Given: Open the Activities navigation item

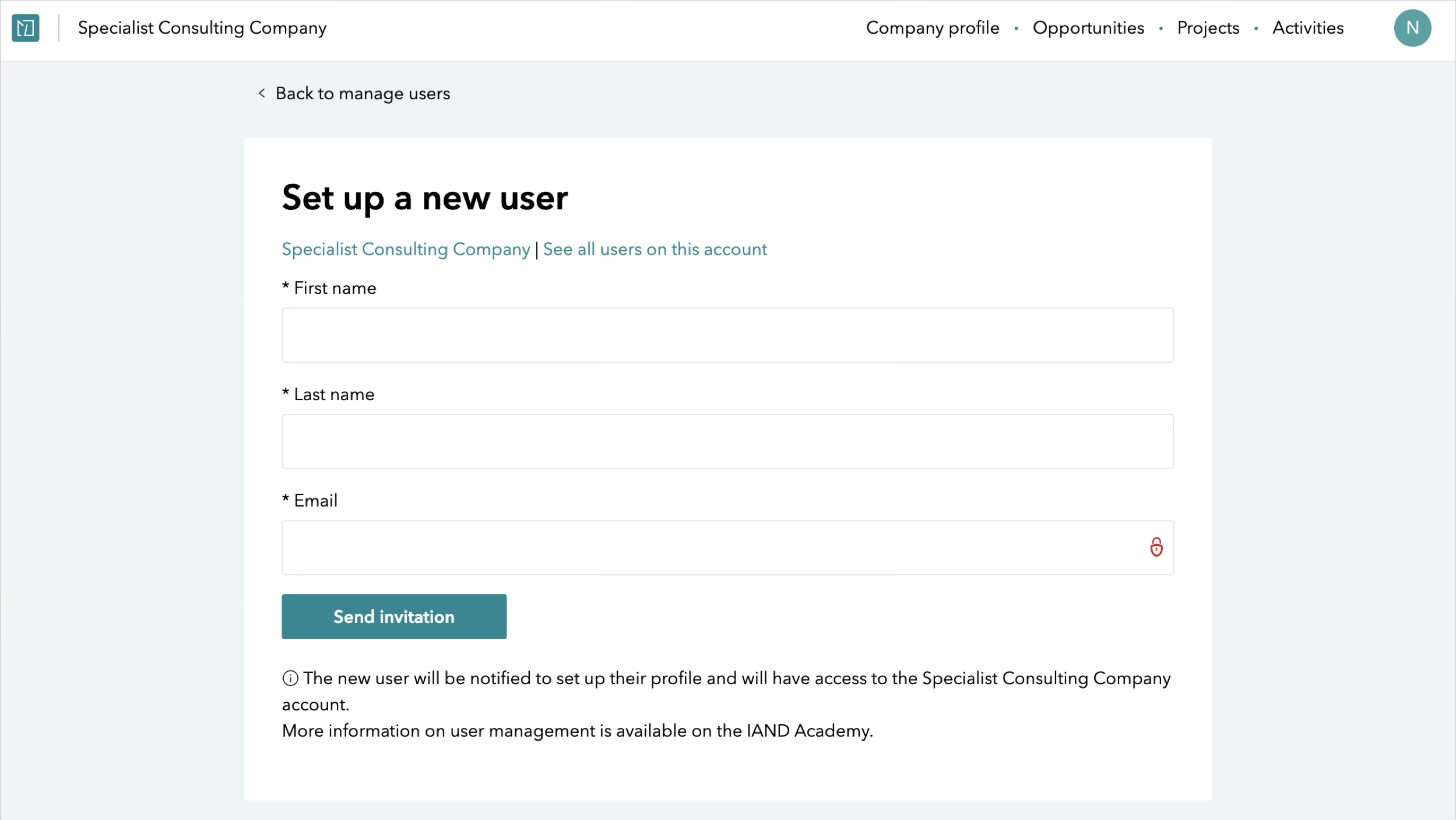Looking at the screenshot, I should point(1308,28).
